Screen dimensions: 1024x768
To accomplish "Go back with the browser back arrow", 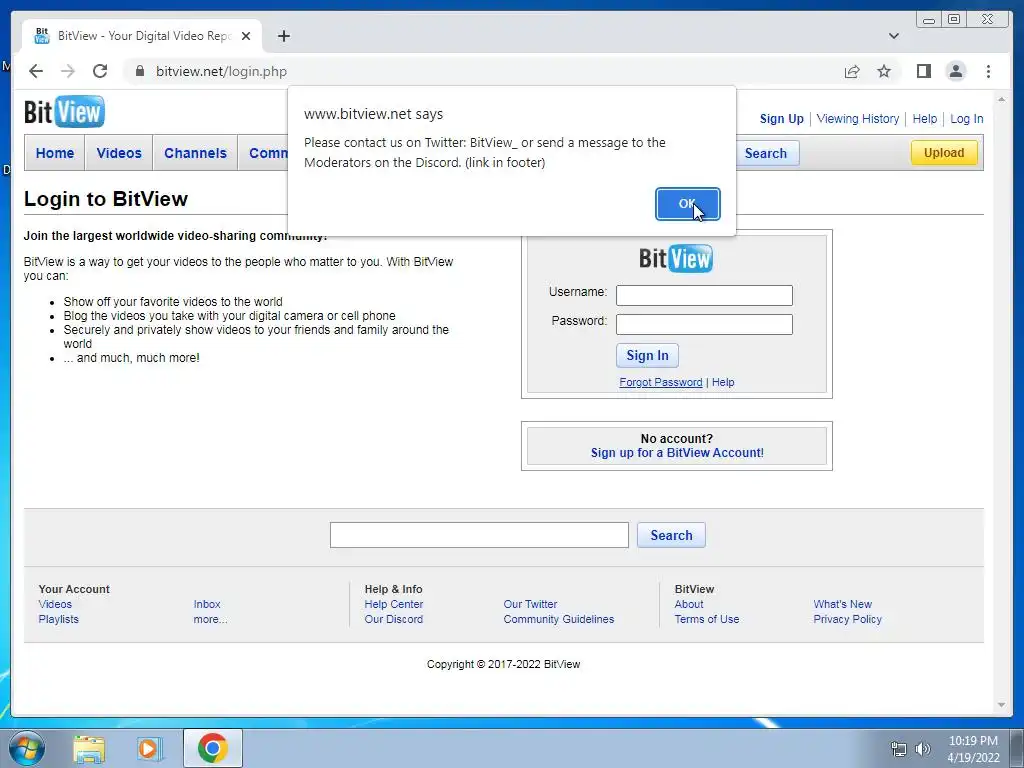I will pos(36,71).
